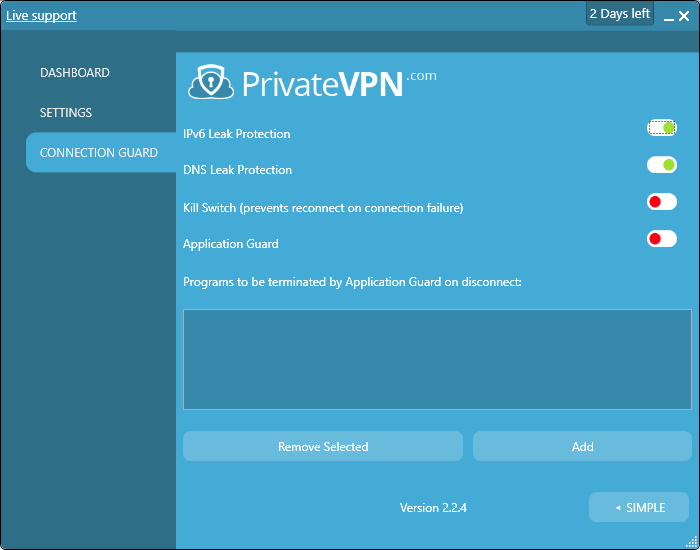Click the PrivateVPN shield cloud logo
Image resolution: width=700 pixels, height=550 pixels.
[211, 82]
